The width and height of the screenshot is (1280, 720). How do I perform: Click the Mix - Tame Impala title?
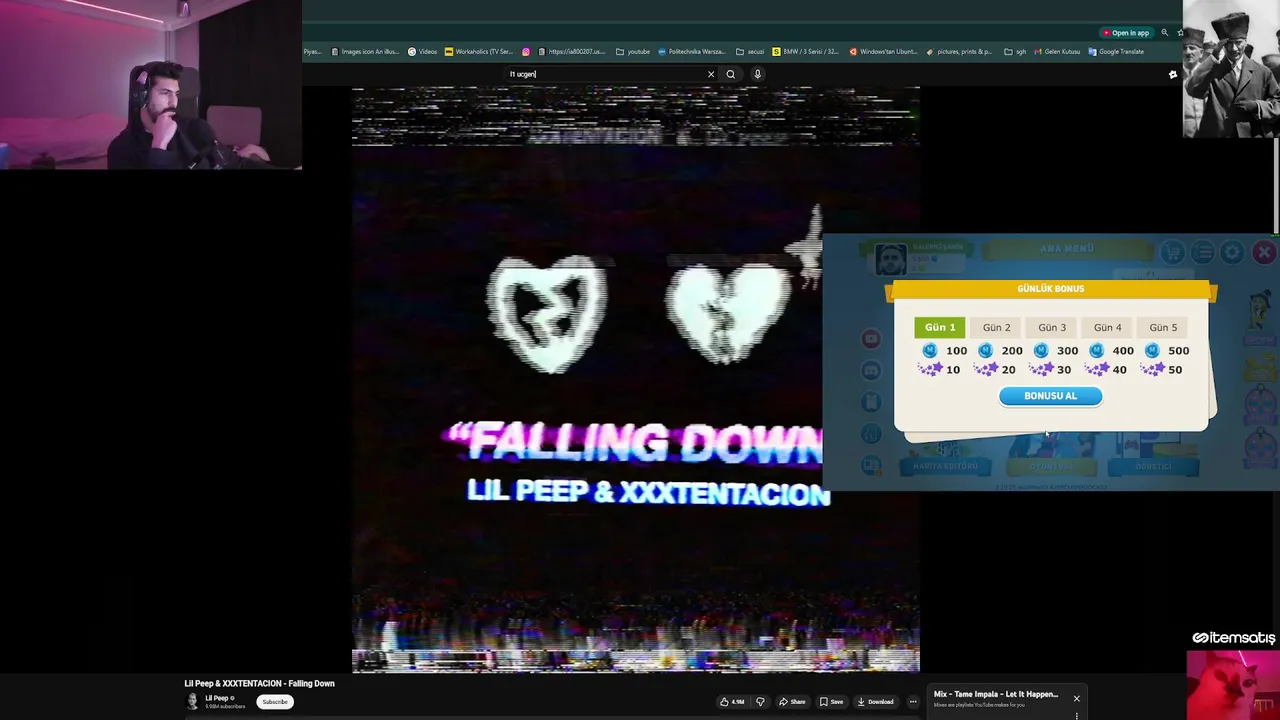996,694
